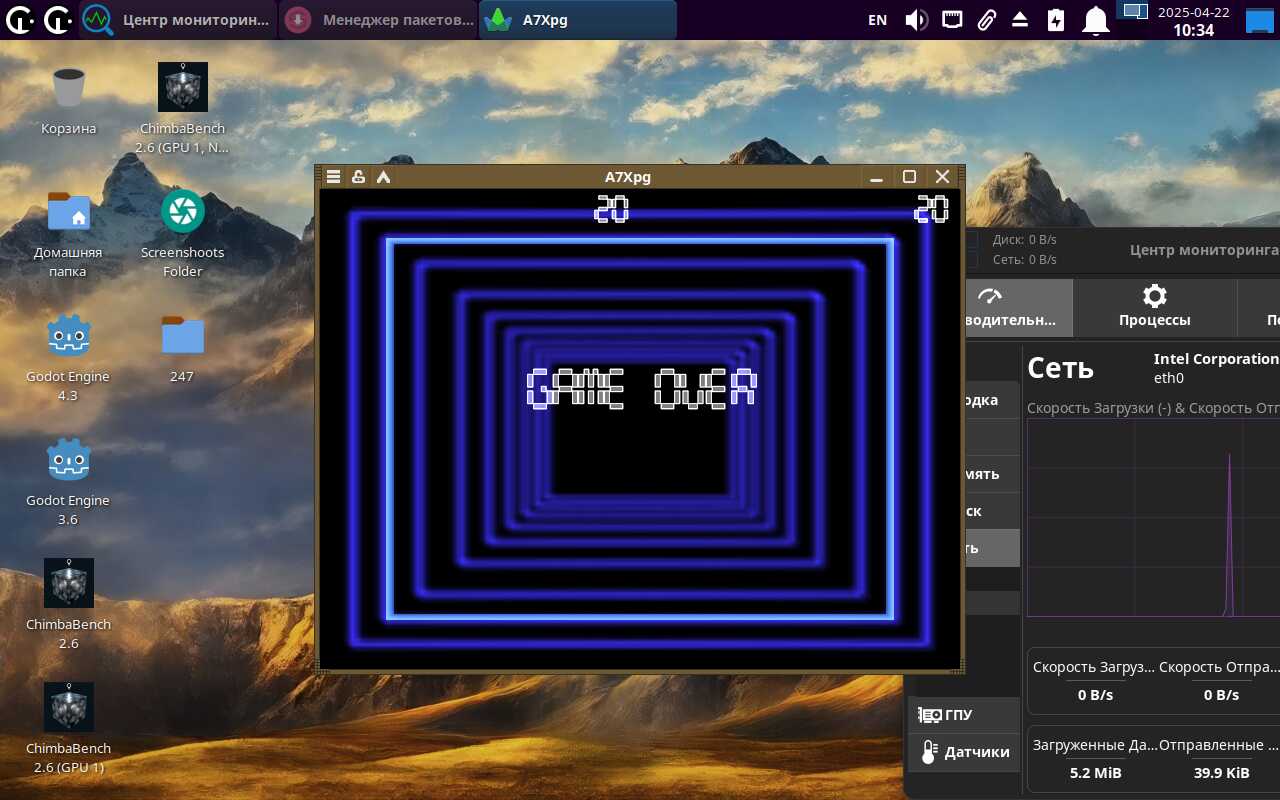Click the center score 20 in A7Xpg
1280x800 pixels.
[x=611, y=209]
